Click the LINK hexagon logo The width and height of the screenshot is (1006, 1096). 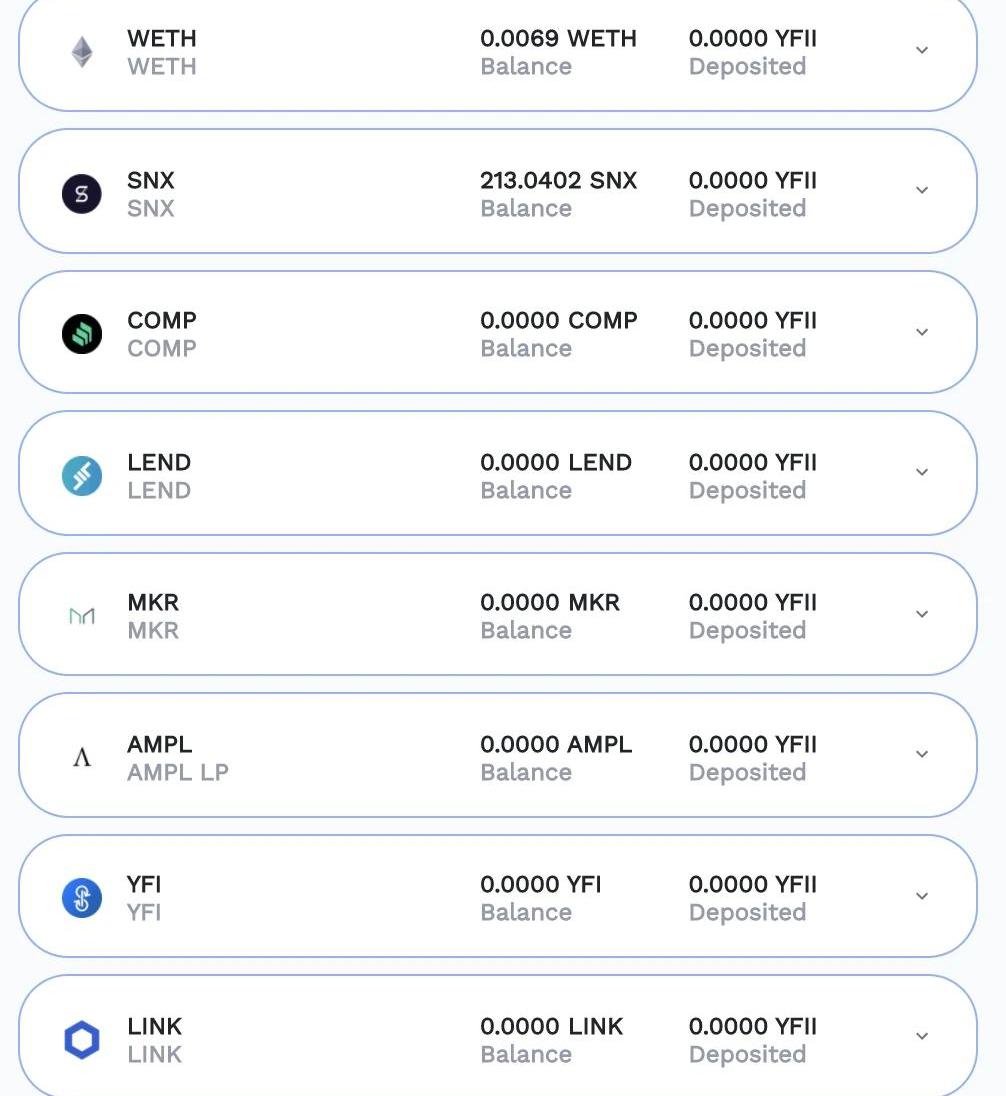coord(82,1040)
